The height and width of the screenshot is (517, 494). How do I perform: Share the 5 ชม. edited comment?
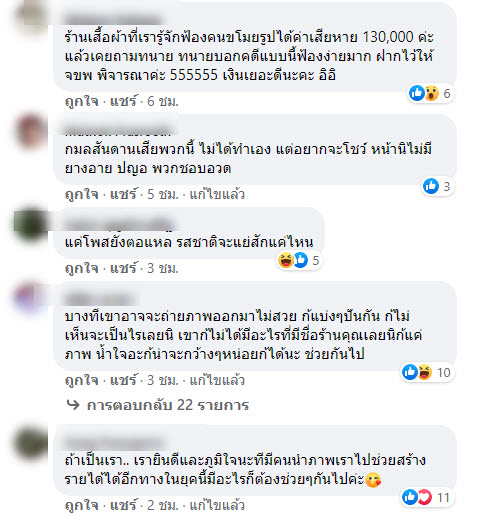[123, 194]
